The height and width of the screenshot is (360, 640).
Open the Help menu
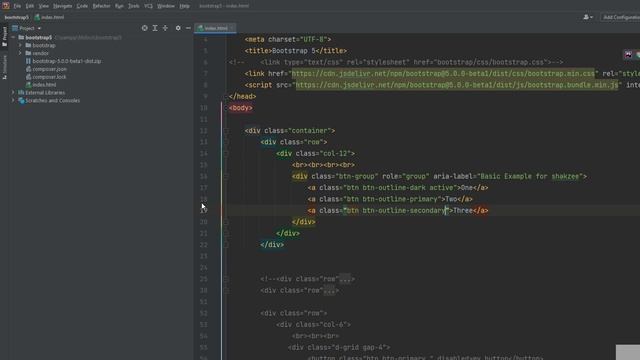(184, 6)
